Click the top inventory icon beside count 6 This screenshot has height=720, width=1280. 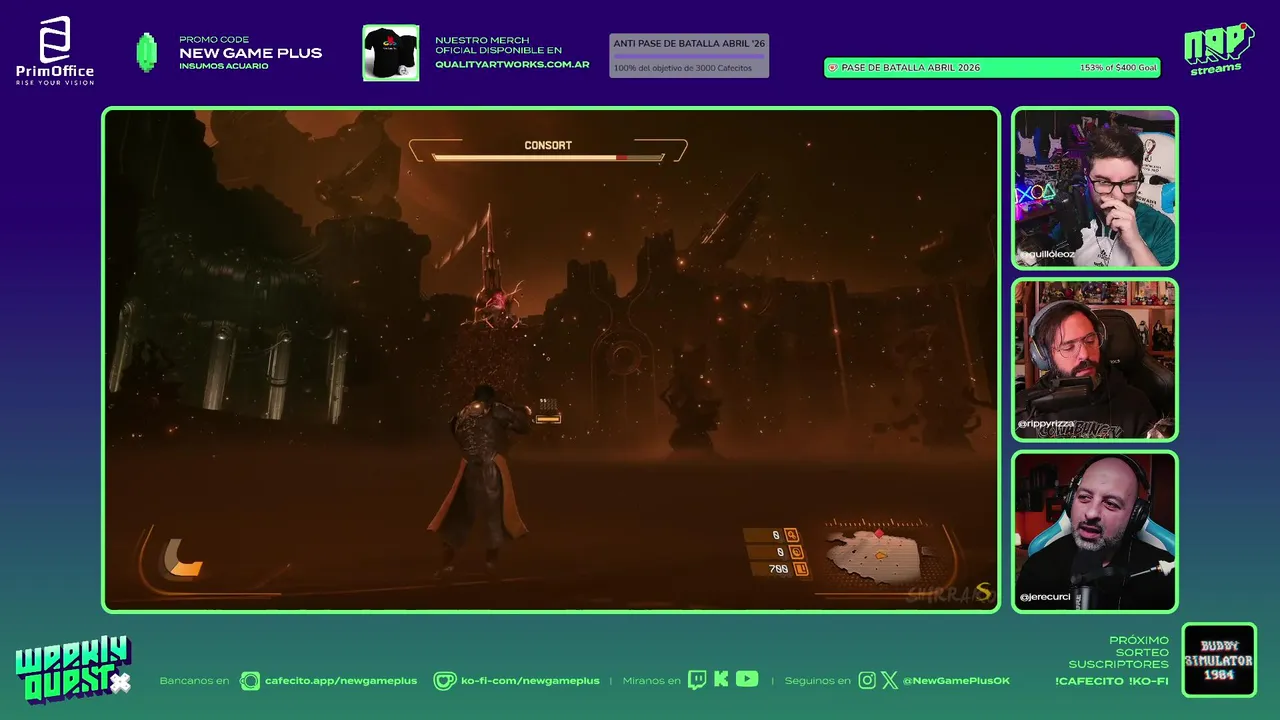point(791,535)
